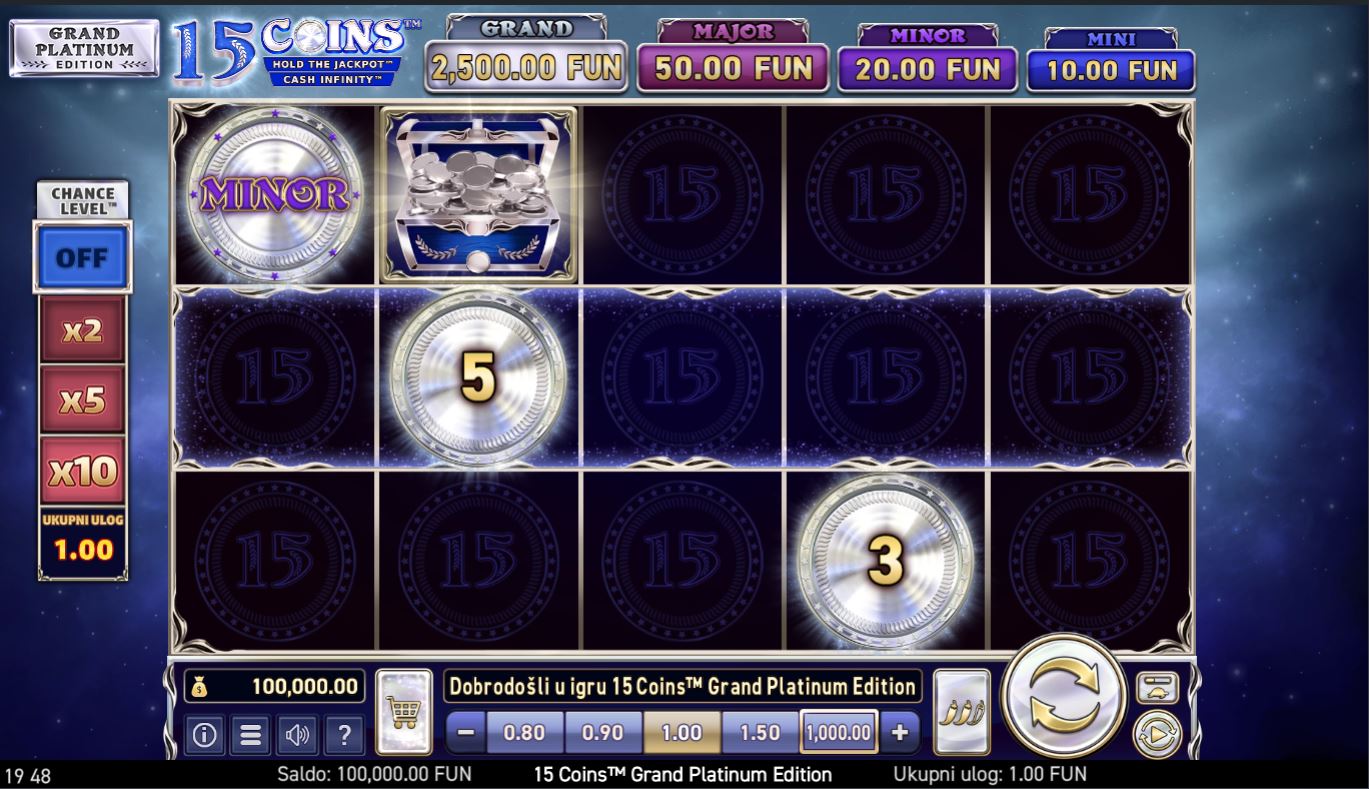Spin the reels with the round arrows button
1369x789 pixels.
click(1064, 696)
